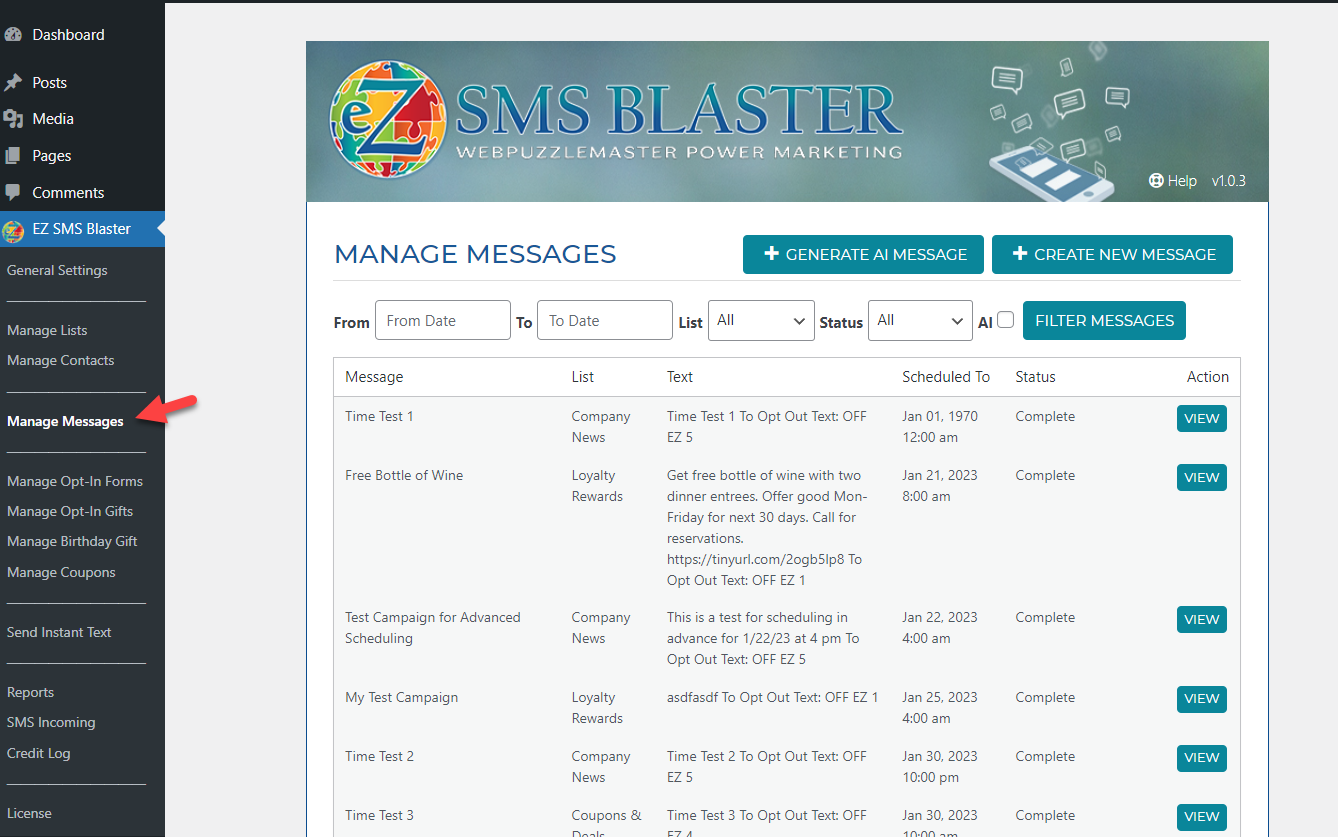This screenshot has width=1338, height=837.
Task: Click 'My Test Campaign' message name
Action: [401, 697]
